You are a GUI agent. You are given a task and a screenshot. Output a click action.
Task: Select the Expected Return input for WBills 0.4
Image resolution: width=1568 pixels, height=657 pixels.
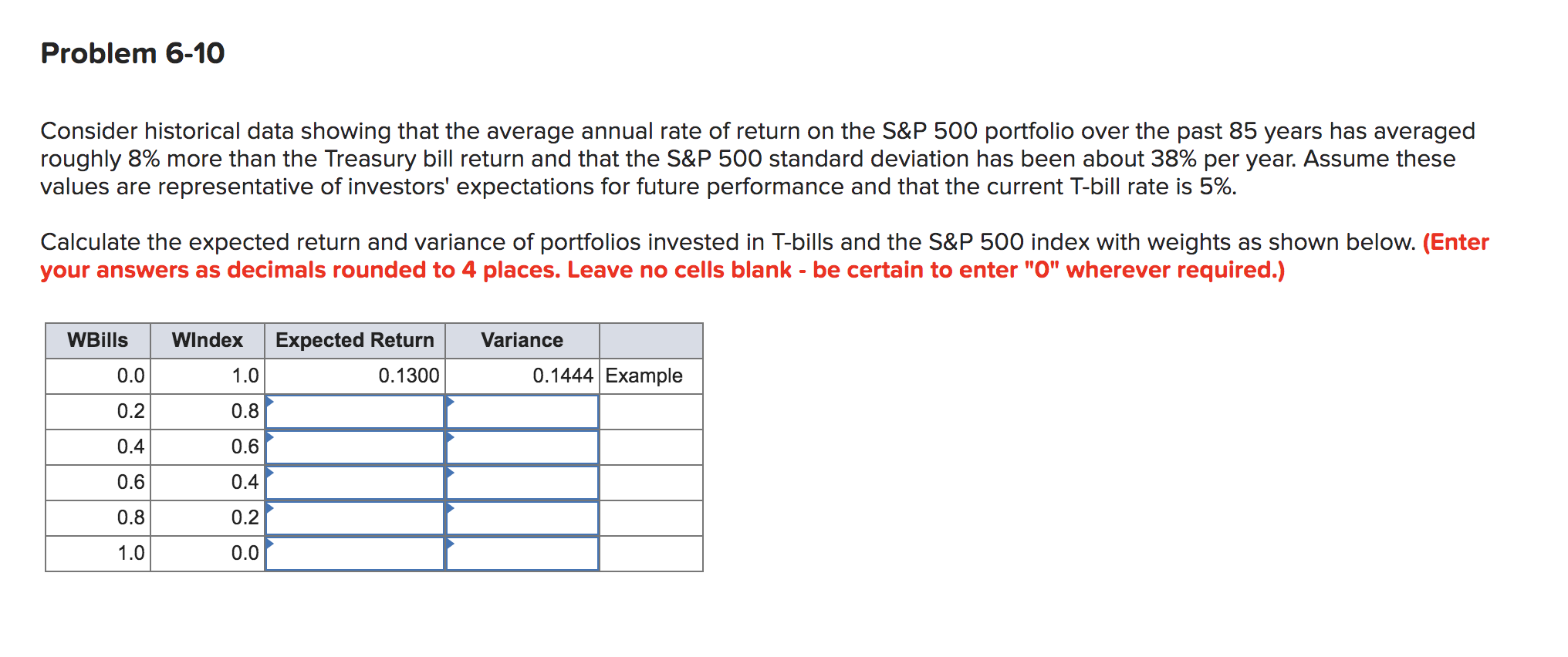357,447
